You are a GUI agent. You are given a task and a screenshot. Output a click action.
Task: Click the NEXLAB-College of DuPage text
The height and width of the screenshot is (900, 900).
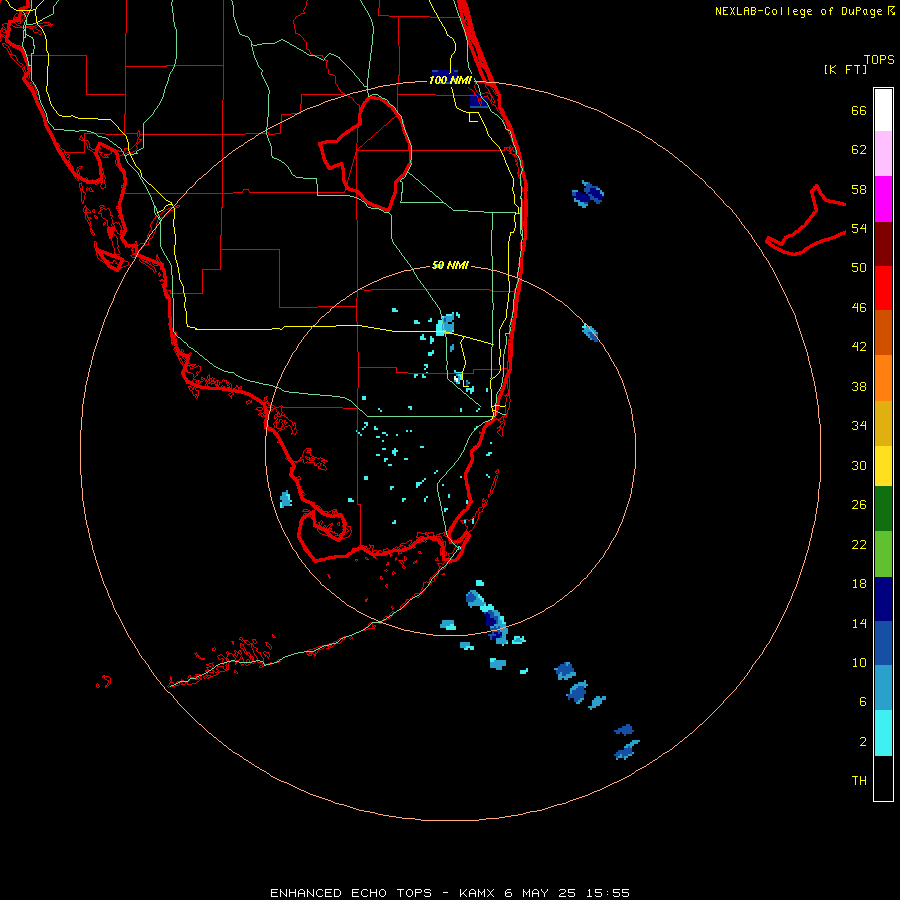[x=798, y=11]
